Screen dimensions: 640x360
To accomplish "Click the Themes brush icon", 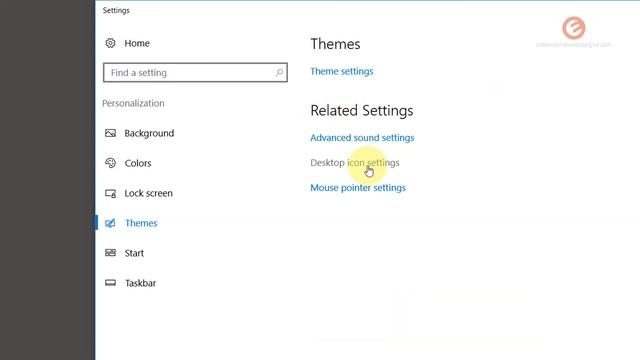I will point(110,223).
